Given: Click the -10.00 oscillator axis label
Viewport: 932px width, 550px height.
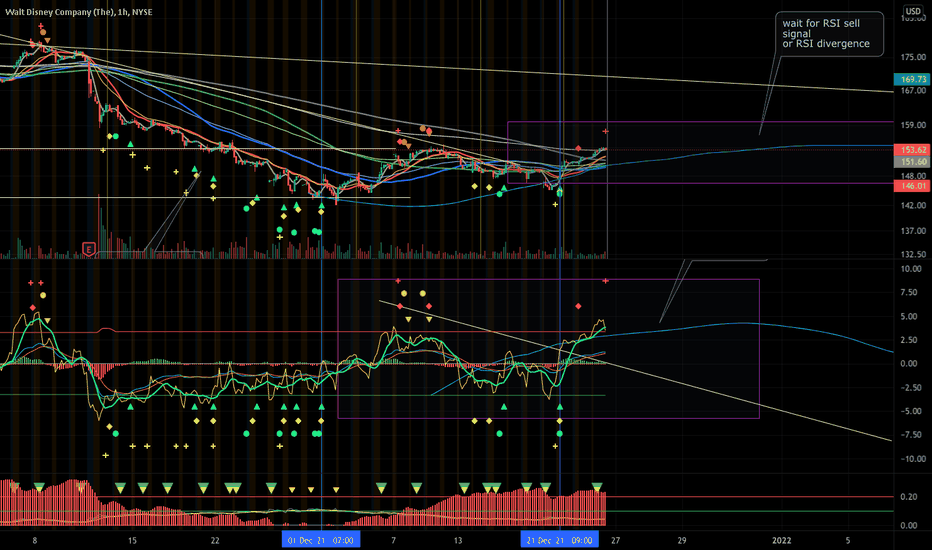Looking at the screenshot, I should coord(912,458).
